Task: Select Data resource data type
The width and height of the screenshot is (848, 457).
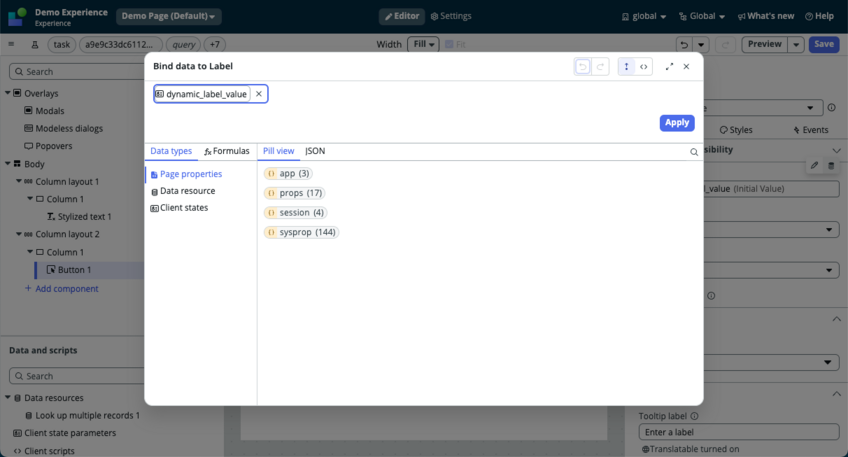Action: [183, 191]
